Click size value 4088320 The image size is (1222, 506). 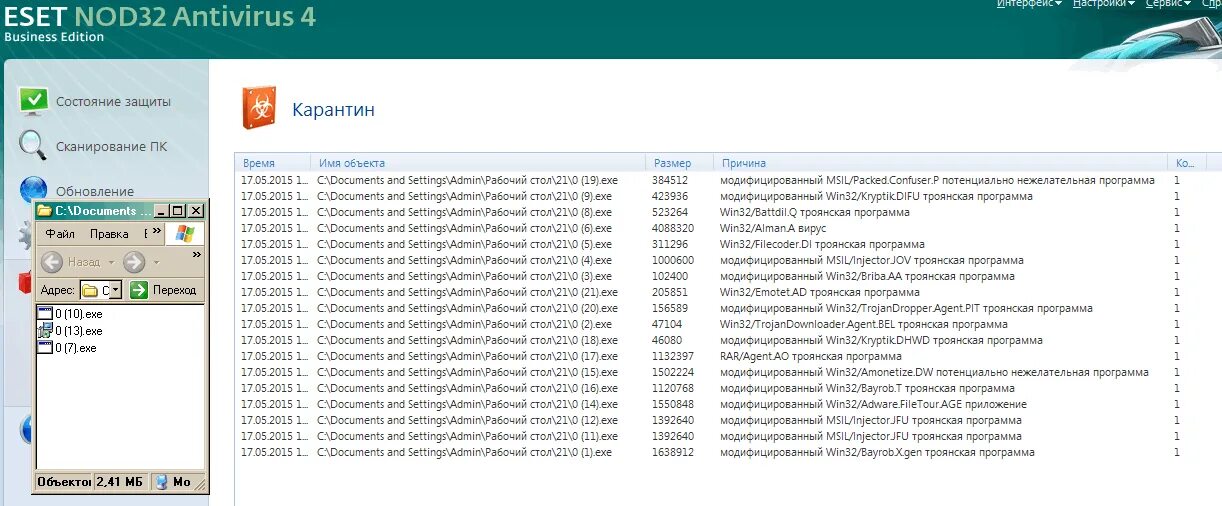point(673,228)
